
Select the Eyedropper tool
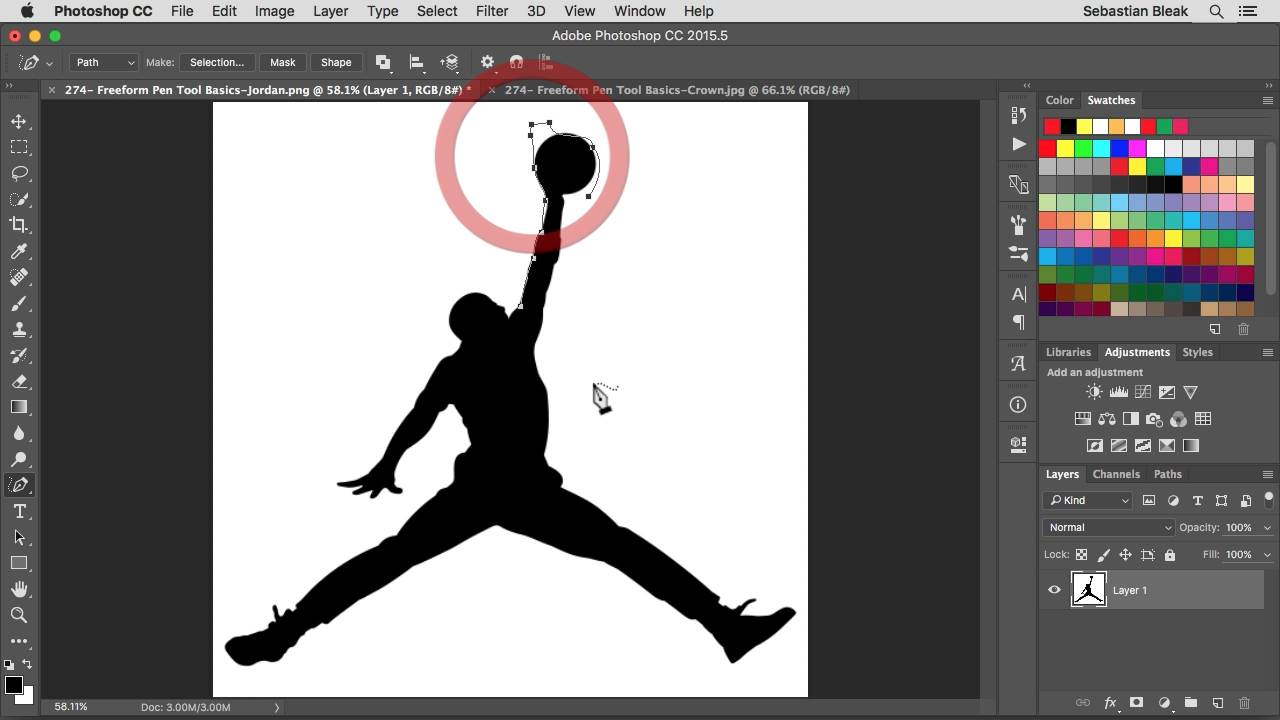[19, 251]
